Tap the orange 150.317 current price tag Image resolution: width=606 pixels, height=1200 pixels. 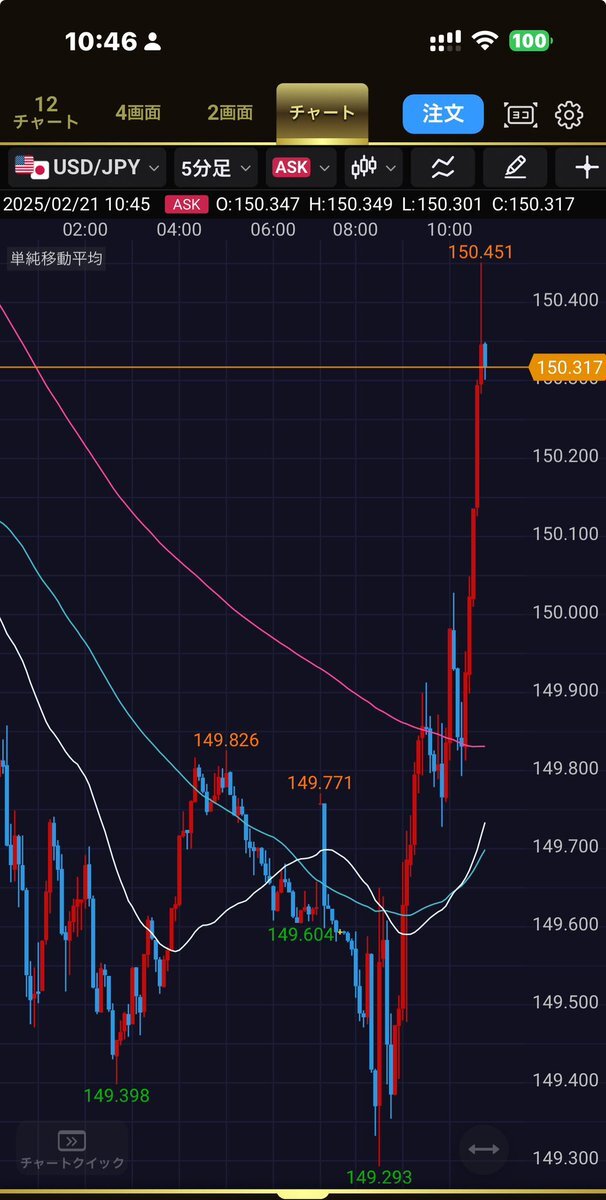click(567, 368)
